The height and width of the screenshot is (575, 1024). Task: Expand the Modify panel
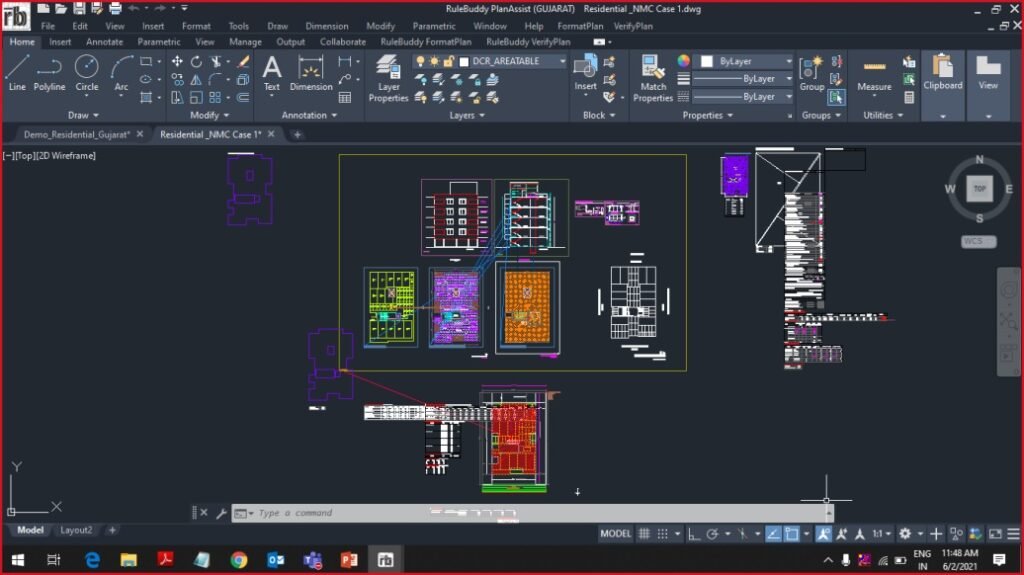210,115
